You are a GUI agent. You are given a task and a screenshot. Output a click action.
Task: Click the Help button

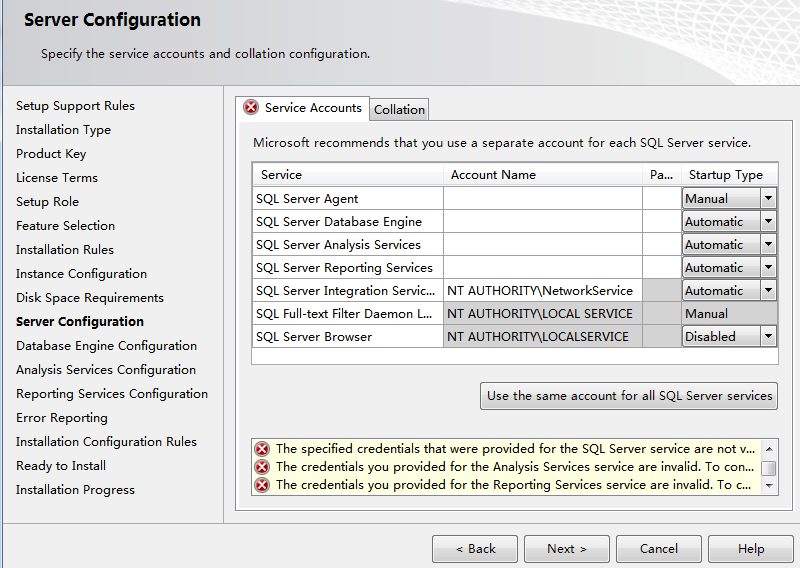(x=751, y=549)
